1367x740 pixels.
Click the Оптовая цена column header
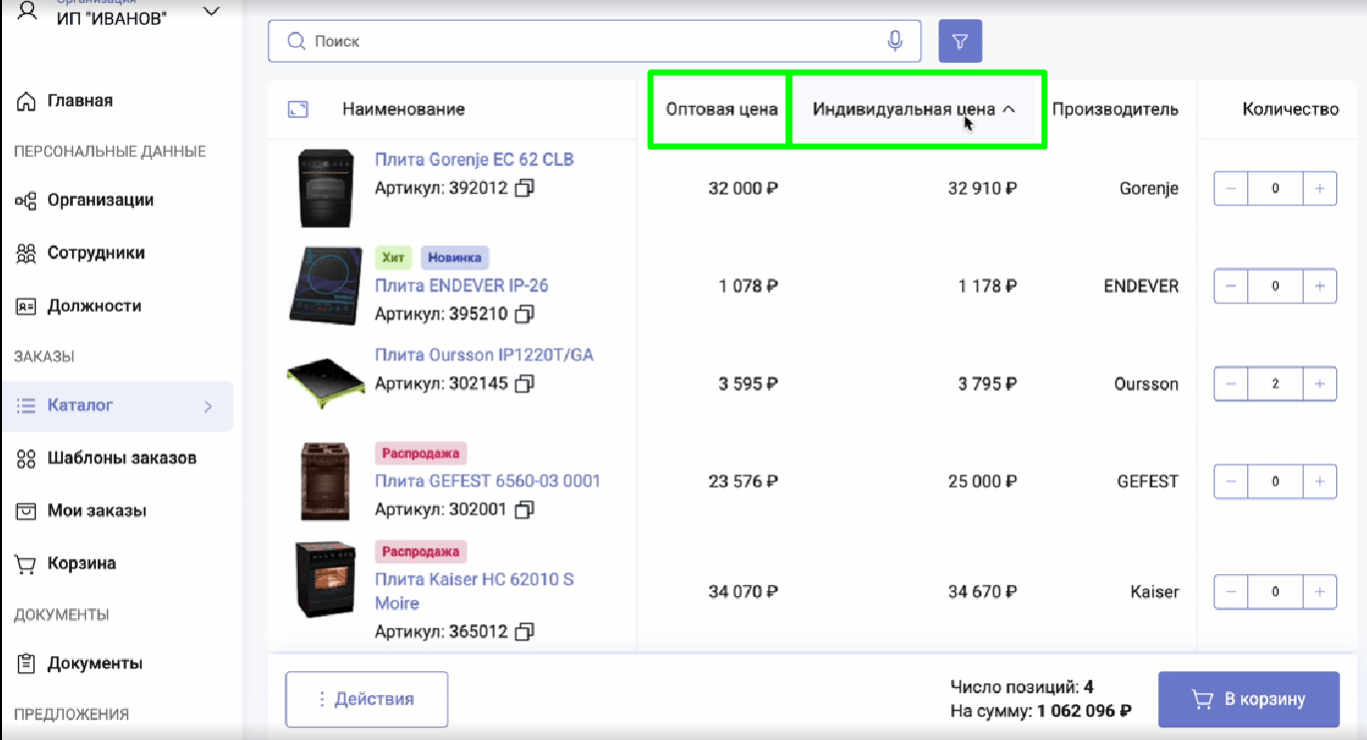coord(722,110)
